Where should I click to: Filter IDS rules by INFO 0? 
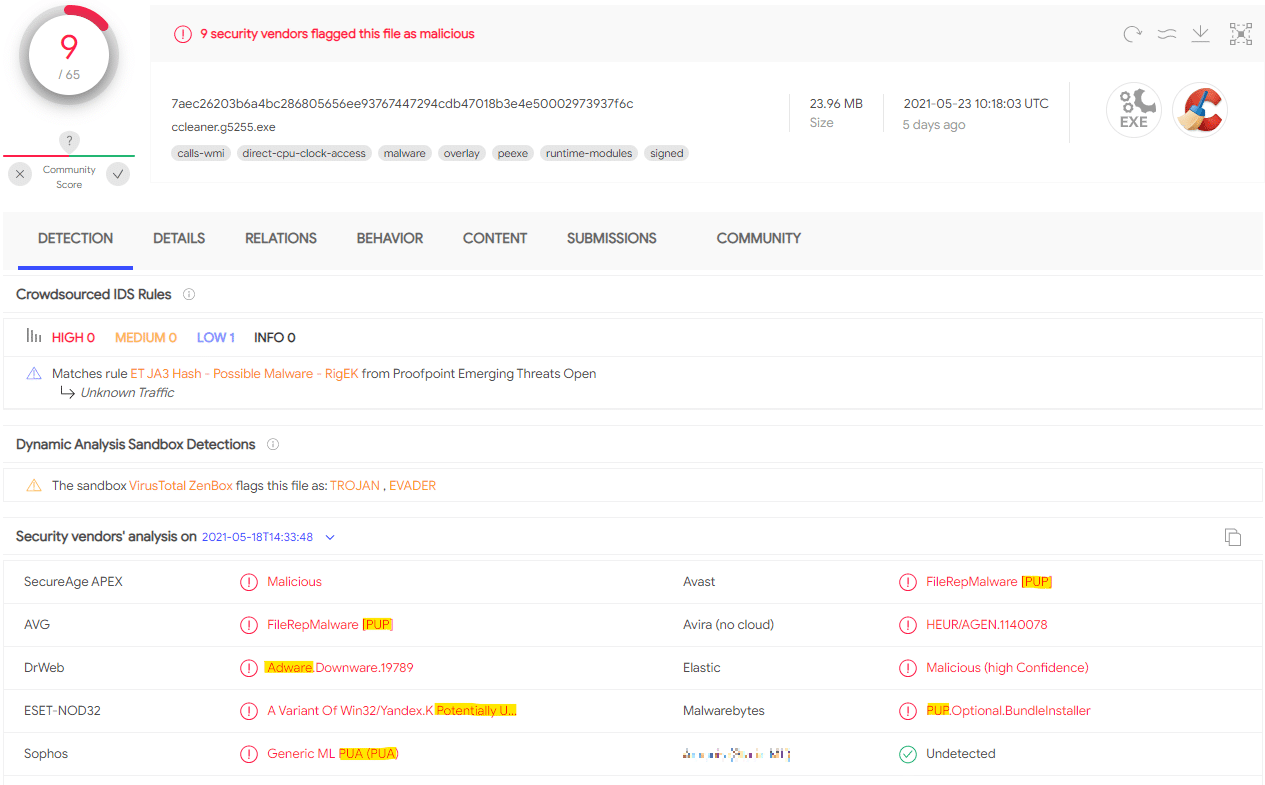coord(275,338)
